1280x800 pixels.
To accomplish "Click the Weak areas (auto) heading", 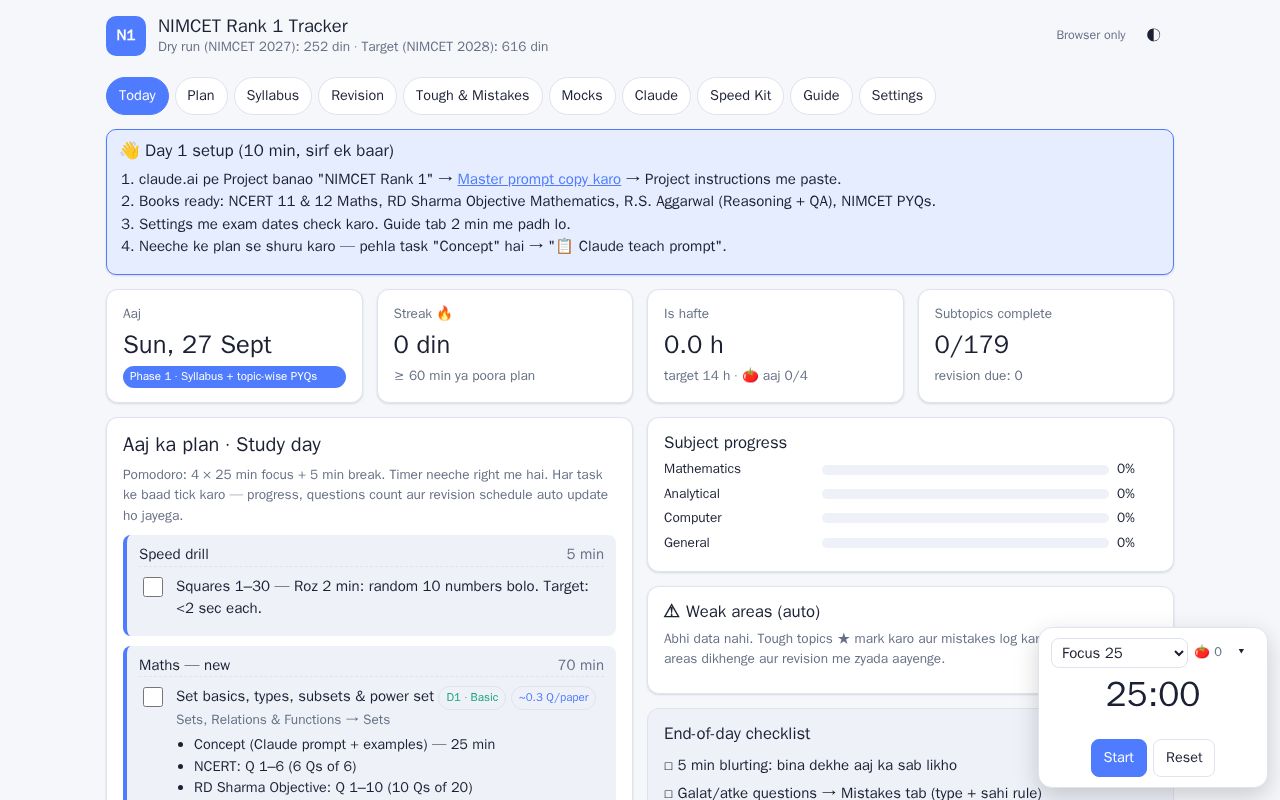I will pos(742,612).
